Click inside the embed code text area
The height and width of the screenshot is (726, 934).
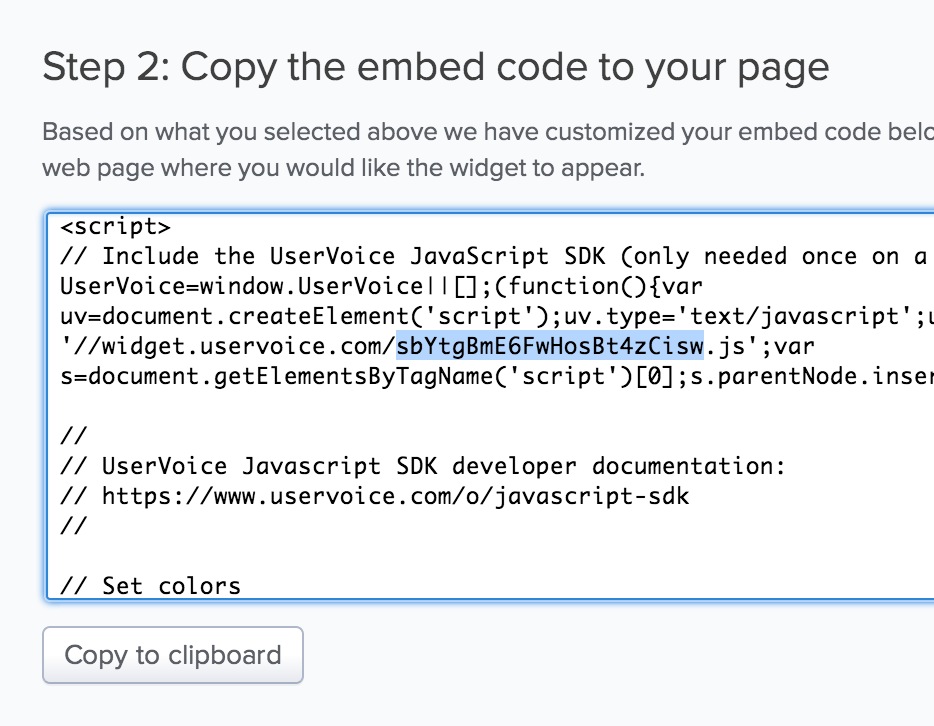point(490,405)
